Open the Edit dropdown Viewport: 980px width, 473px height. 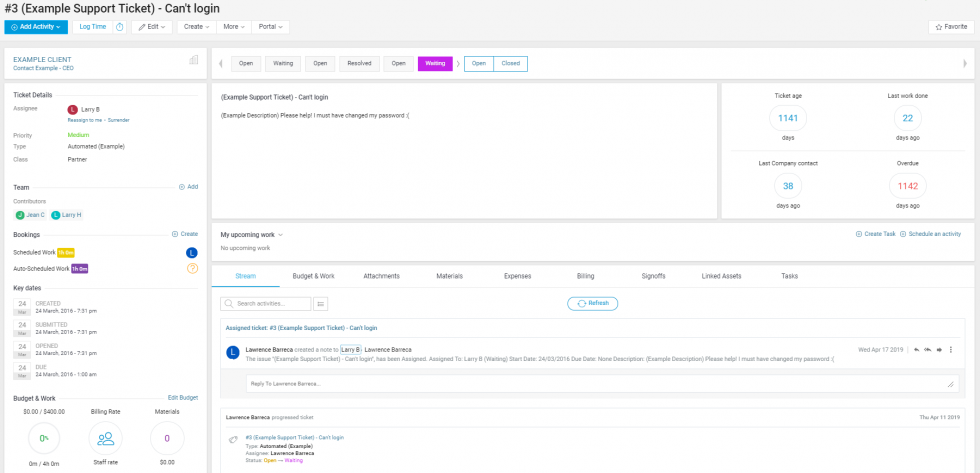click(x=152, y=27)
